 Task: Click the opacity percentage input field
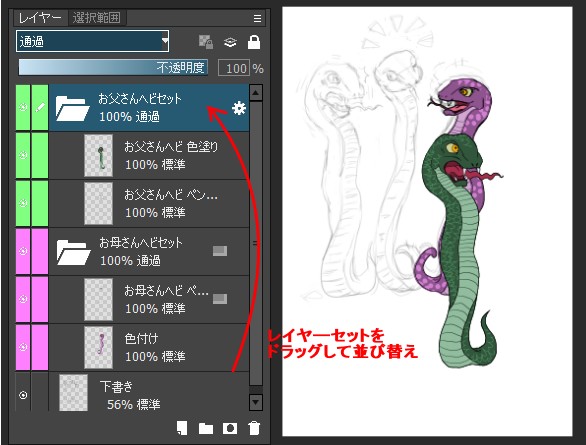(x=234, y=68)
